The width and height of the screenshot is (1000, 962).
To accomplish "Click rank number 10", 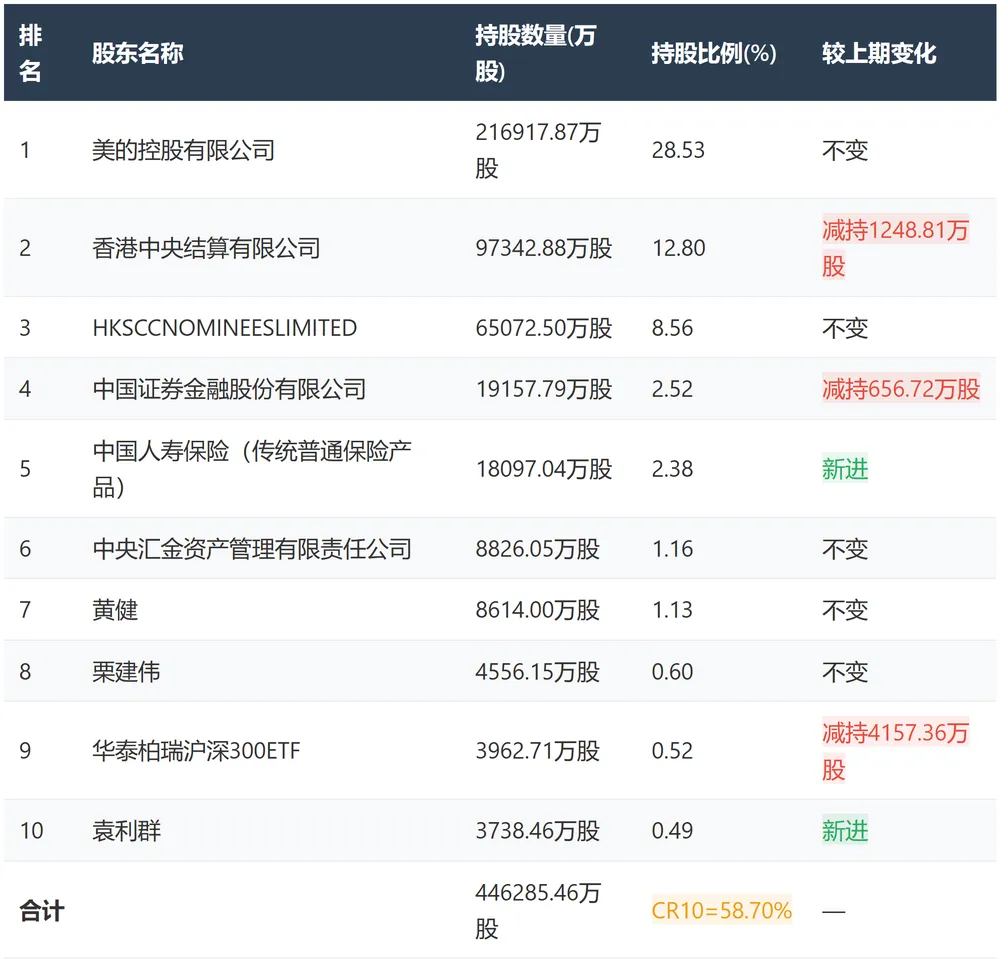I will (31, 831).
